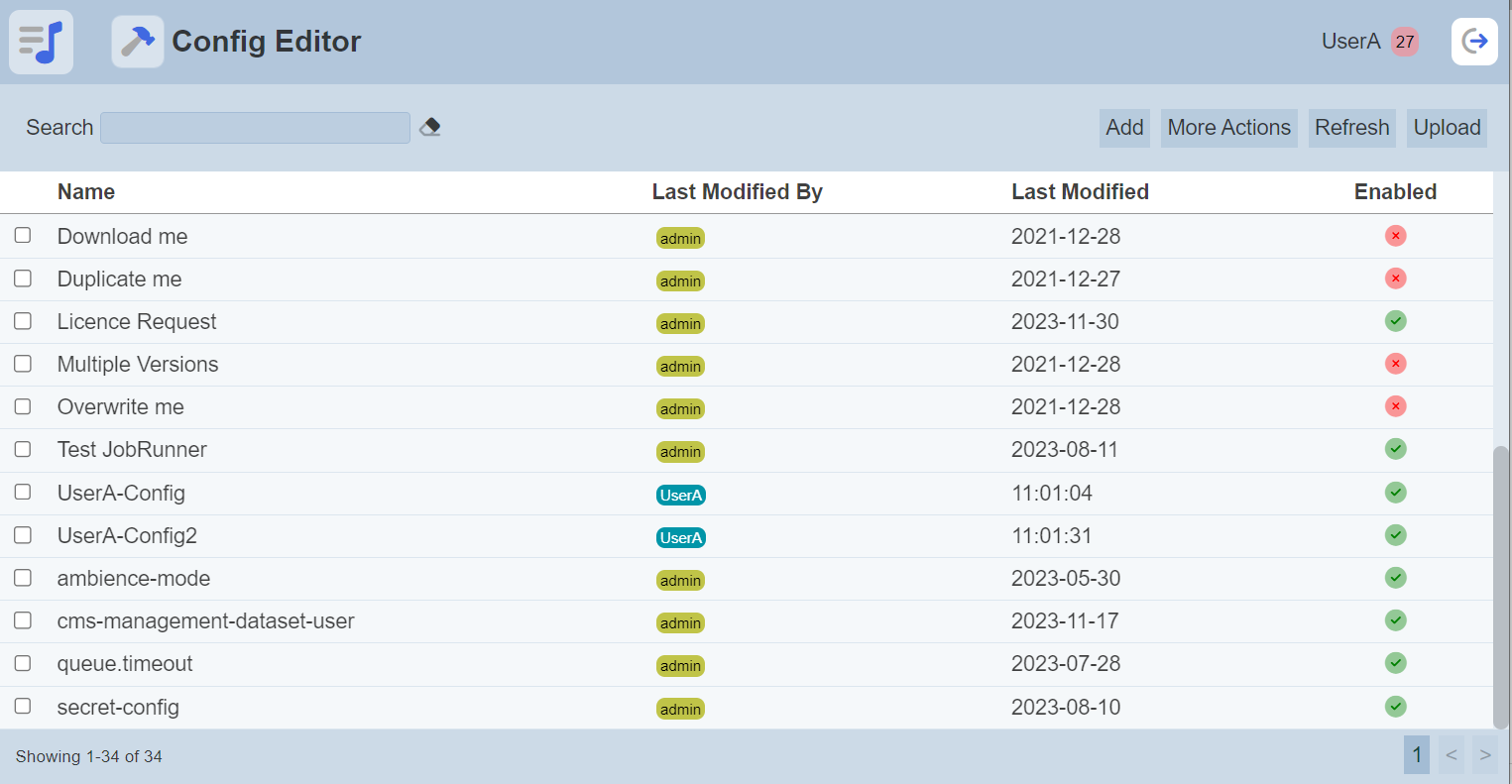The height and width of the screenshot is (784, 1512).
Task: Click green enabled icon for Licence Request
Action: click(x=1395, y=321)
